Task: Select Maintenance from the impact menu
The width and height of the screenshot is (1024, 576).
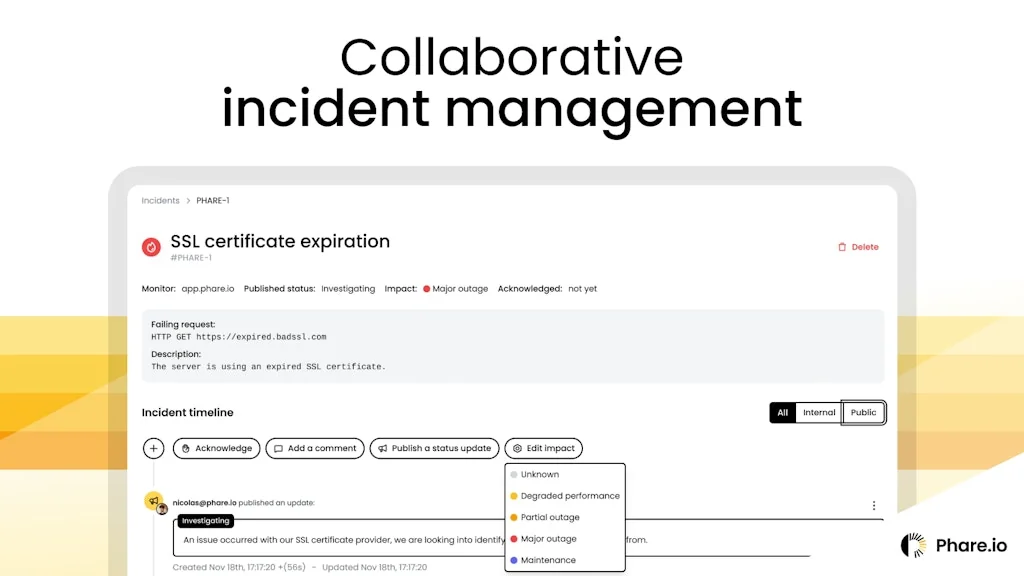Action: click(x=547, y=560)
